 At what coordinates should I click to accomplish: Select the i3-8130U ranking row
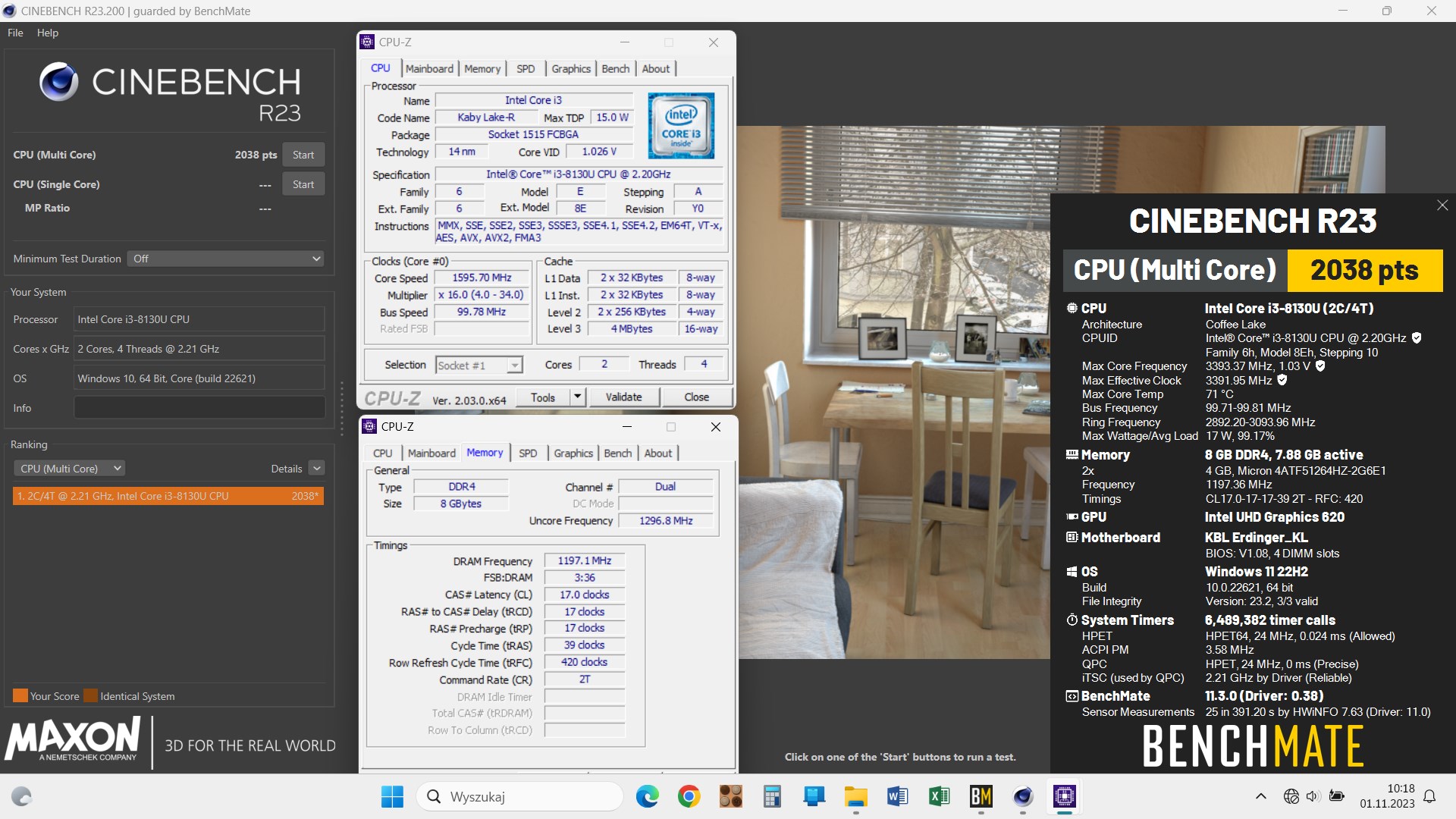click(x=168, y=496)
